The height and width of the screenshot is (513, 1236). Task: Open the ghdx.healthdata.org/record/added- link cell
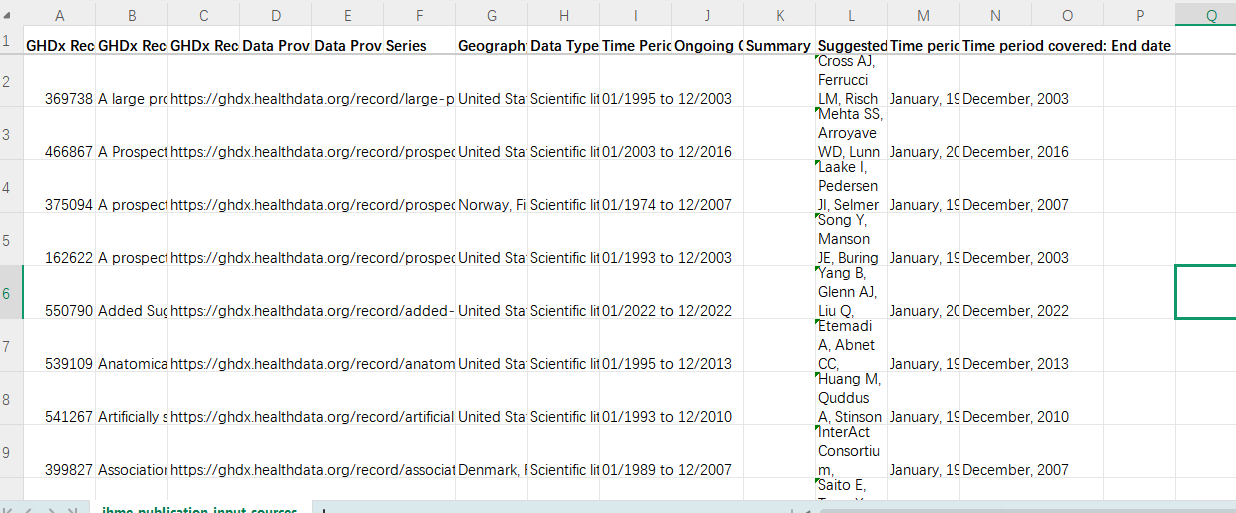pos(312,310)
